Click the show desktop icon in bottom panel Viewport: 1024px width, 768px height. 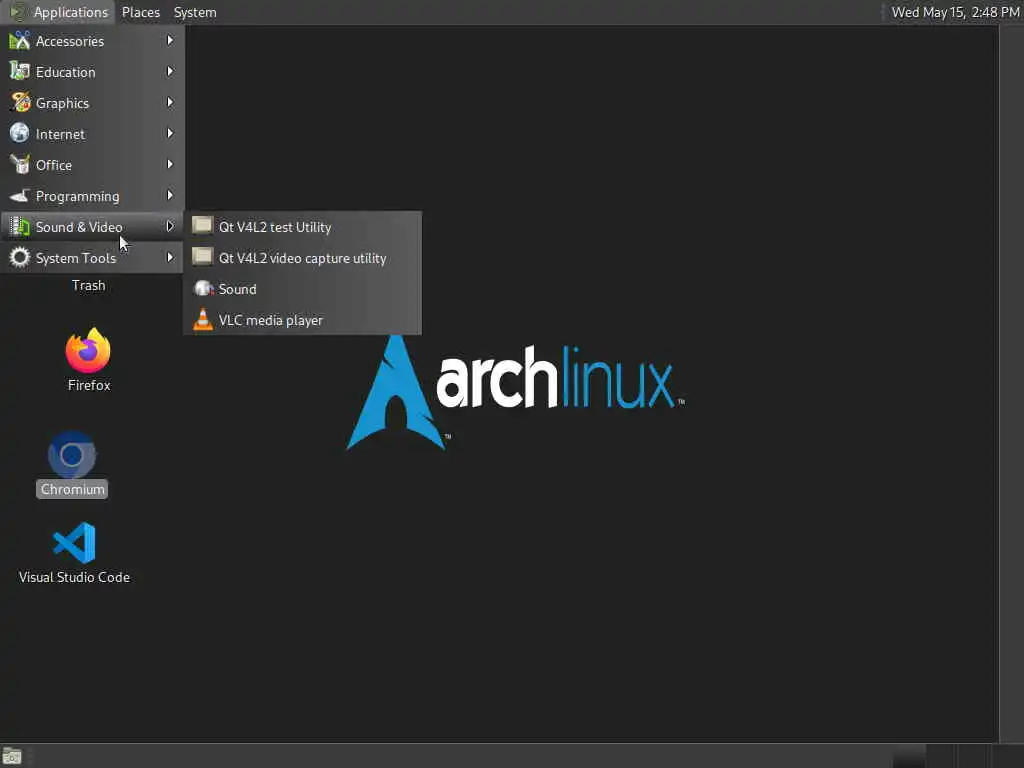click(x=12, y=756)
